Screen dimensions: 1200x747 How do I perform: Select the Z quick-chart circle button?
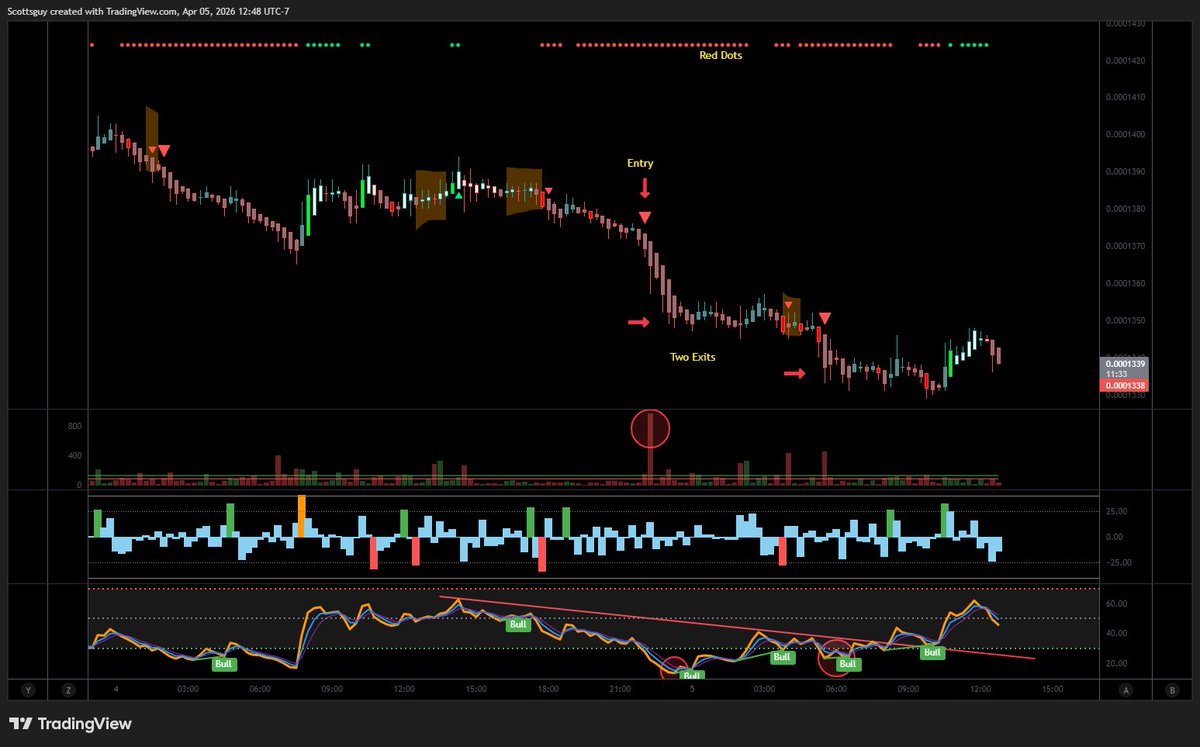tap(68, 690)
